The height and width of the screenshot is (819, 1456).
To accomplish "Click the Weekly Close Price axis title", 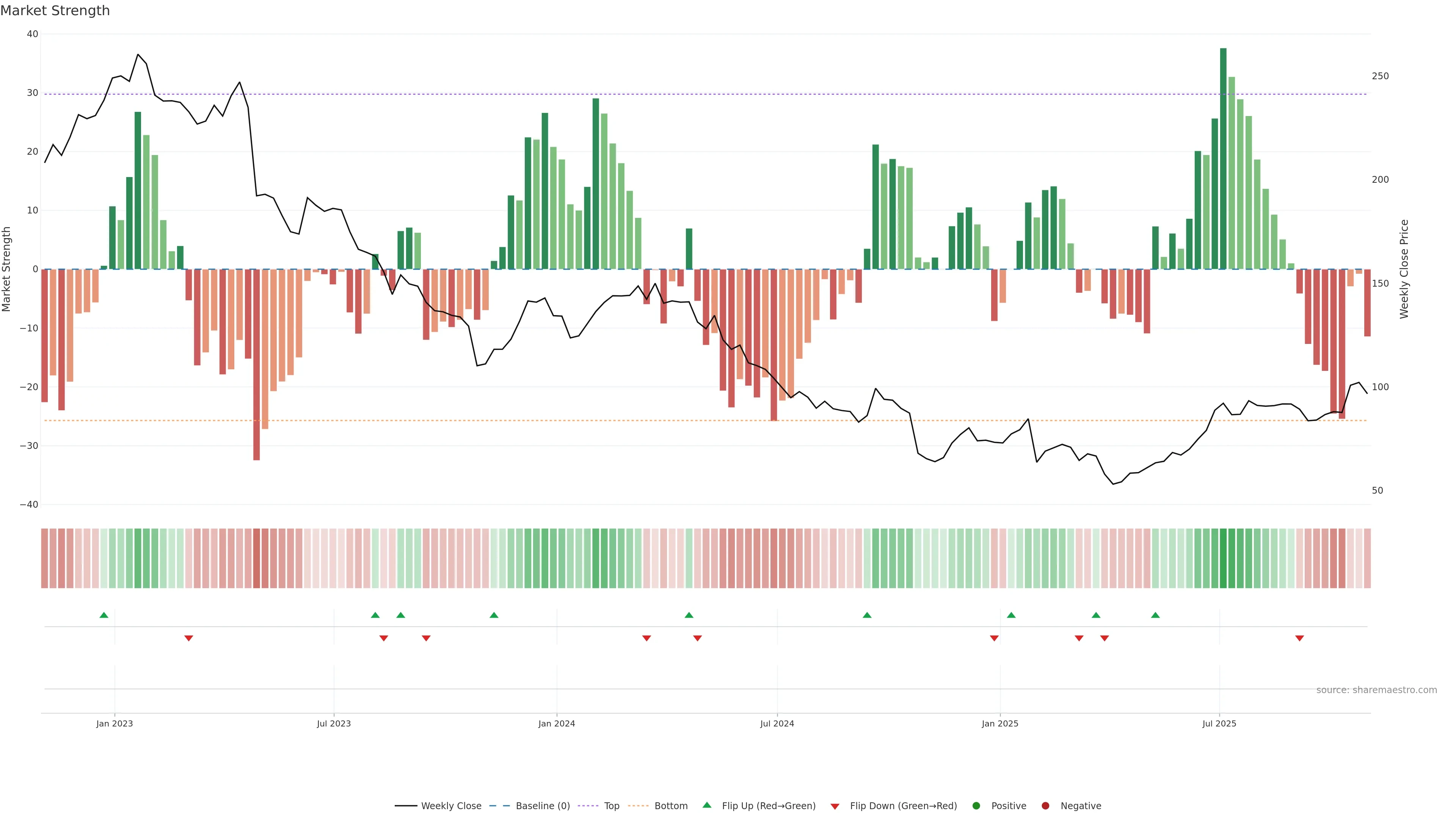I will (1404, 269).
